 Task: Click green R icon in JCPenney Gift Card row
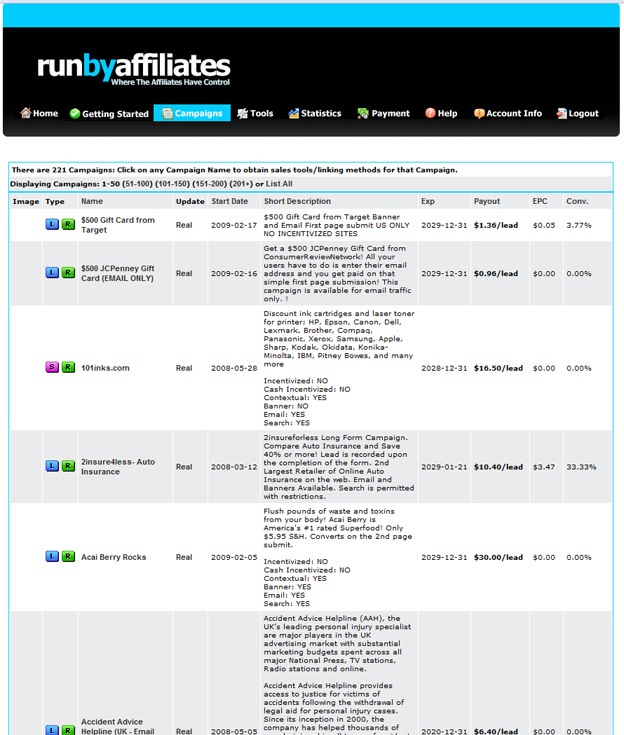[x=68, y=272]
